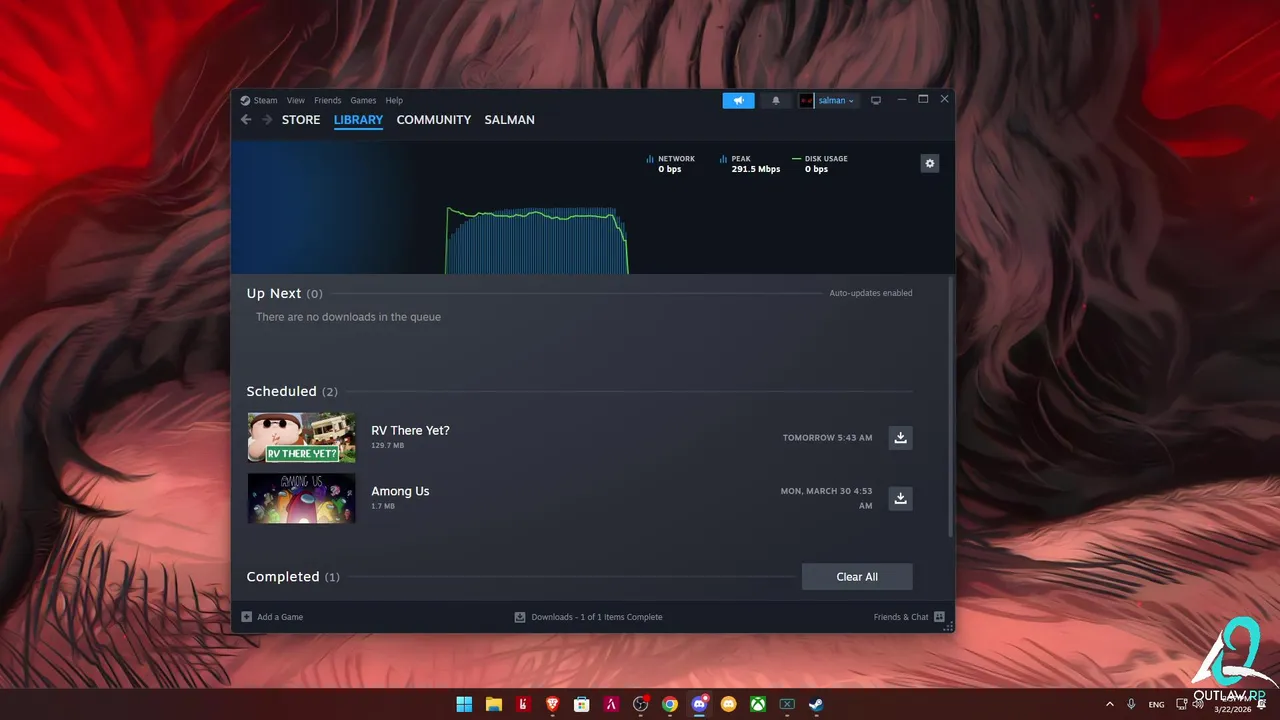Viewport: 1280px width, 720px height.
Task: Click the DISK USAGE 0 bps readout
Action: click(820, 164)
